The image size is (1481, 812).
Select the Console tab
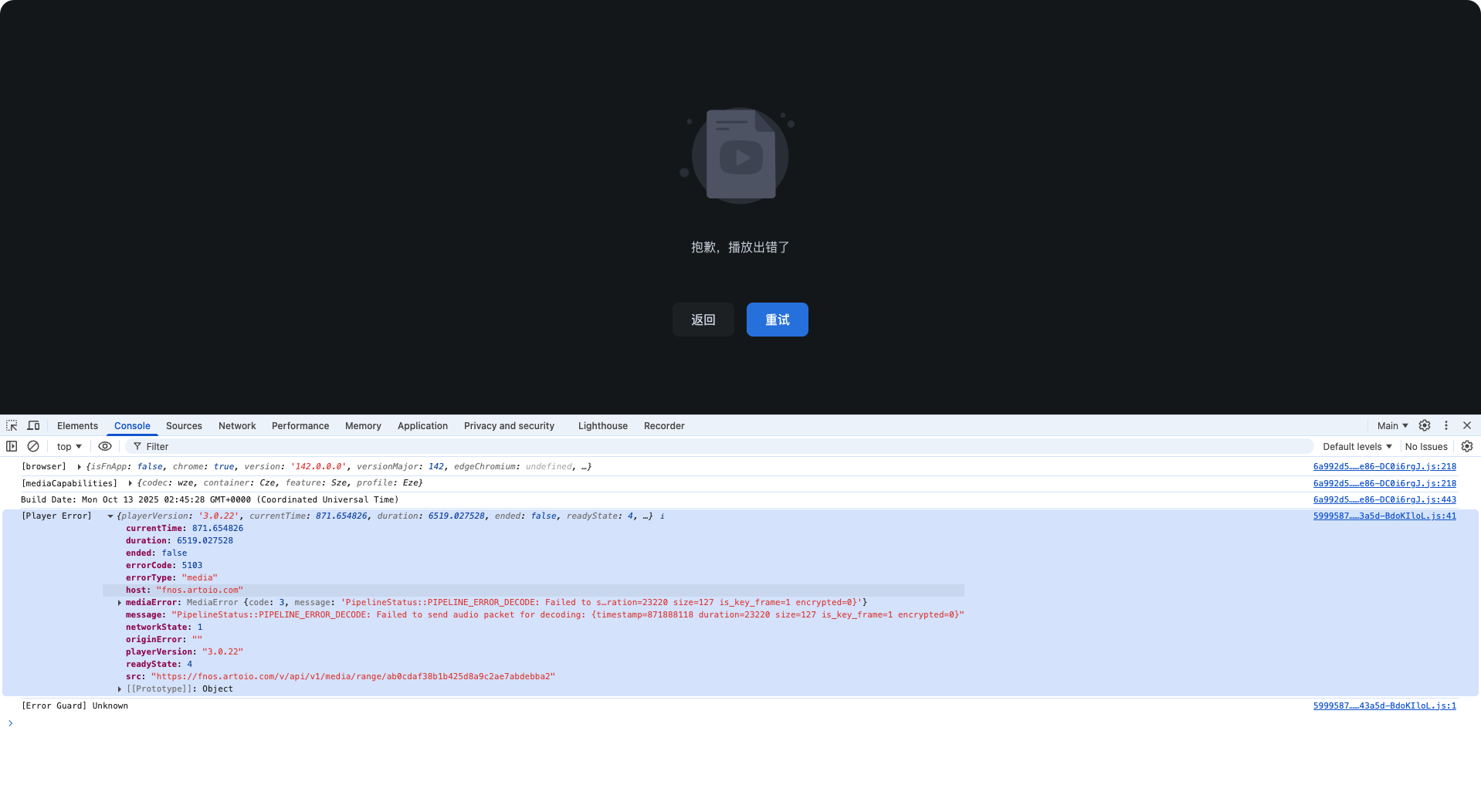tap(132, 425)
